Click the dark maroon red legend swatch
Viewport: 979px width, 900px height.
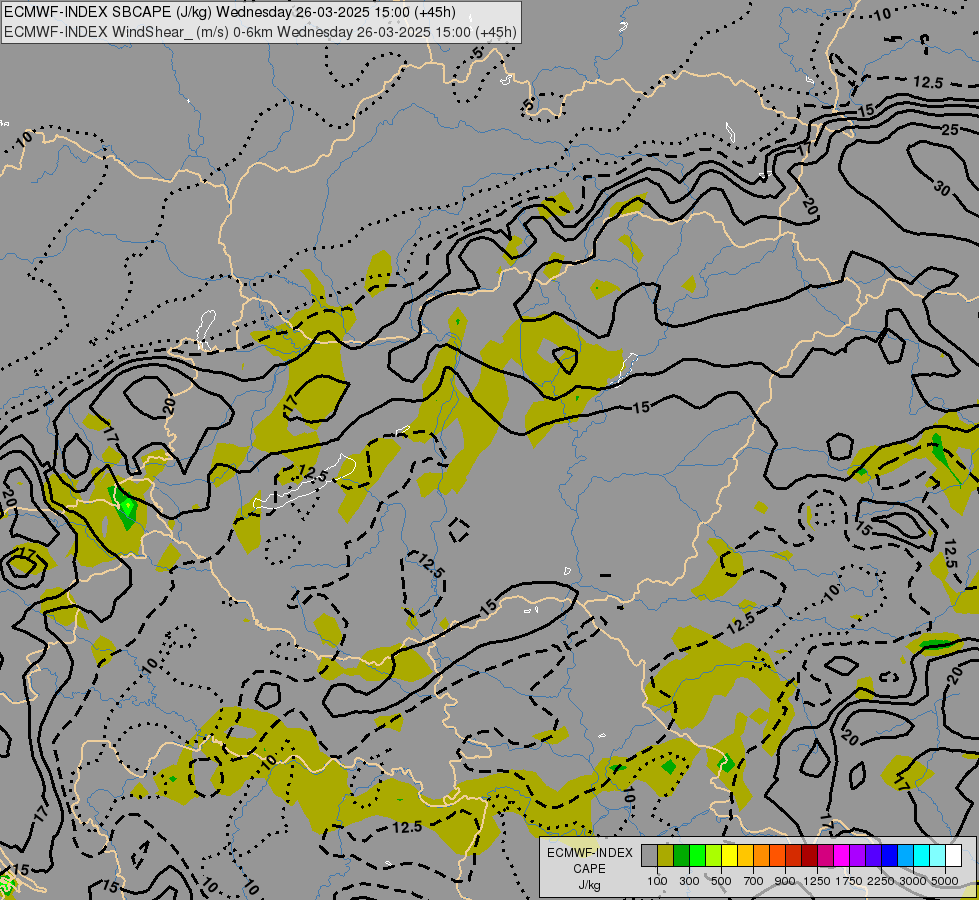[x=809, y=856]
